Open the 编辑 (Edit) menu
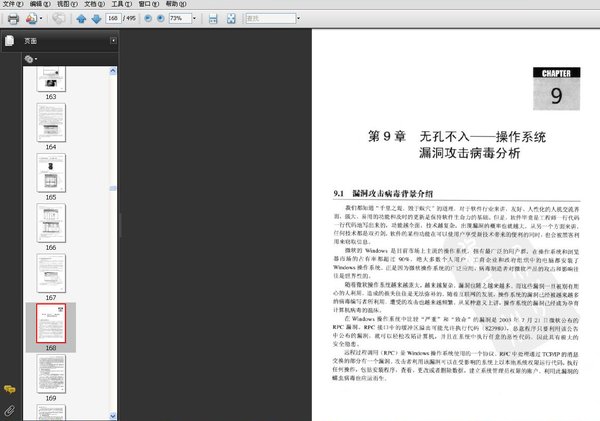 [x=40, y=4]
